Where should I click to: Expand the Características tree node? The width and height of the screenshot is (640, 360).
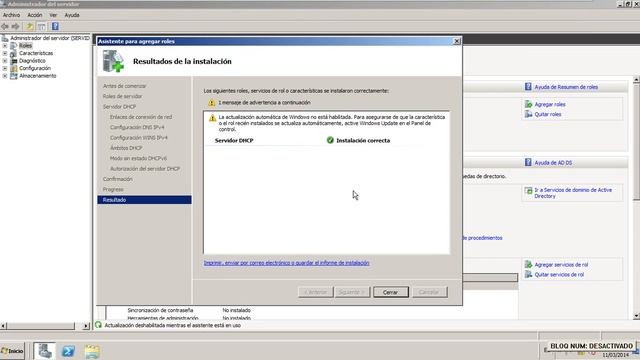[x=5, y=53]
